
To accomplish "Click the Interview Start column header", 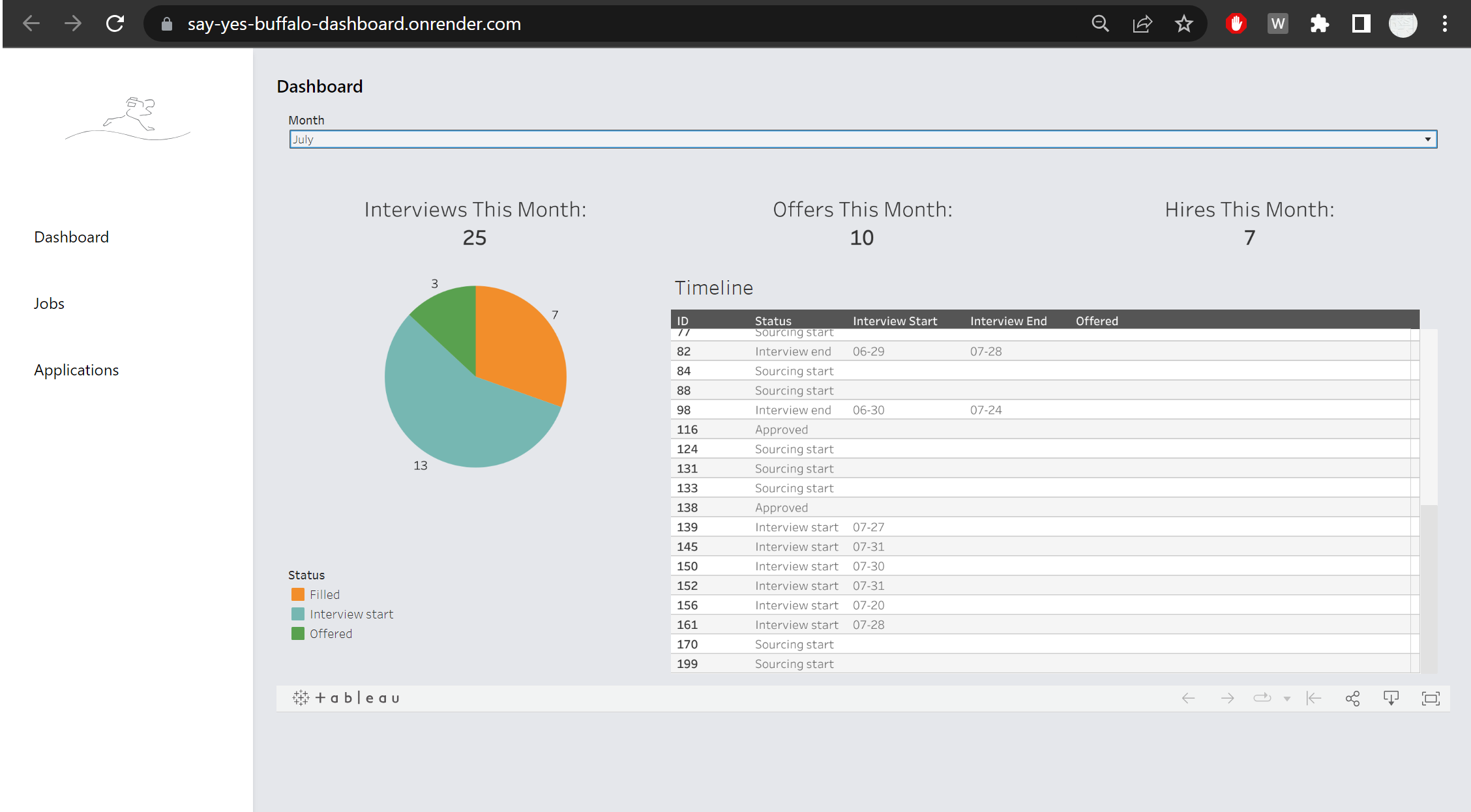I will click(895, 321).
